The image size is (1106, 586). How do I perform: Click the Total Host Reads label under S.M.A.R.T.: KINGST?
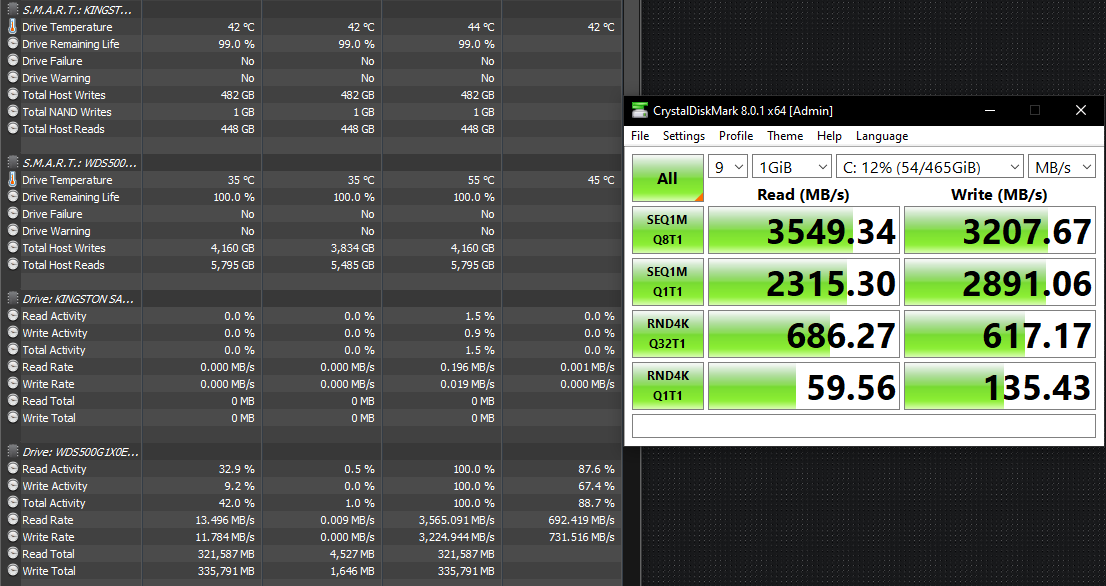pyautogui.click(x=63, y=129)
